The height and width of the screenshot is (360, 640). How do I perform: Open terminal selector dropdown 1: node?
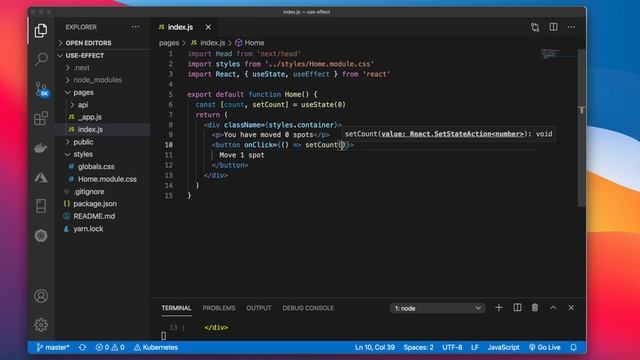click(438, 308)
